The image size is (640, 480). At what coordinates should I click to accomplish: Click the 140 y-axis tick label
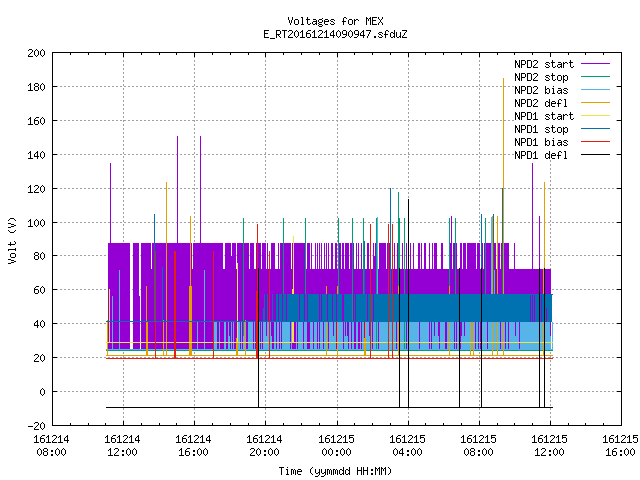[x=36, y=155]
